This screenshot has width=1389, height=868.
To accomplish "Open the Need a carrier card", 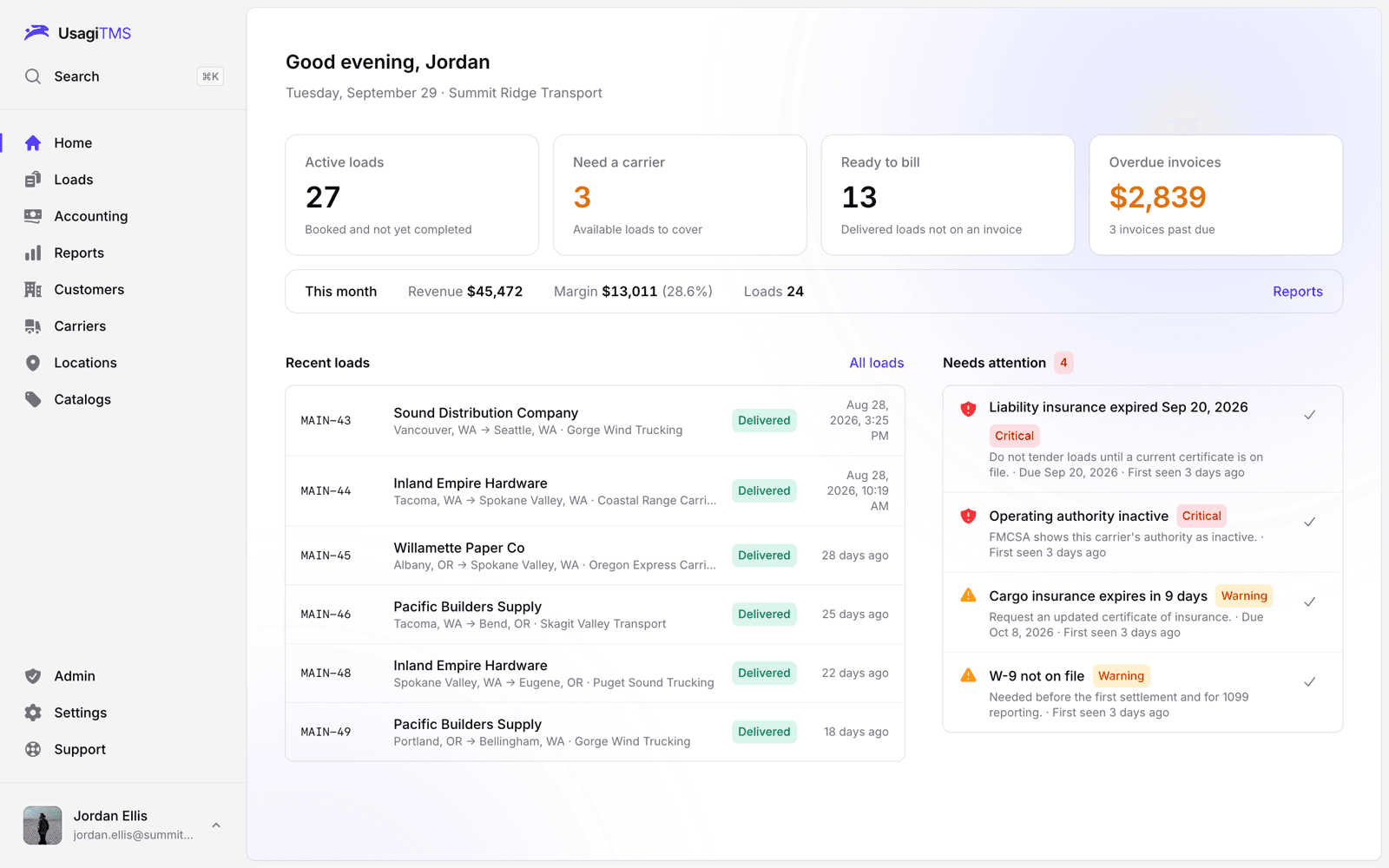I will 680,195.
